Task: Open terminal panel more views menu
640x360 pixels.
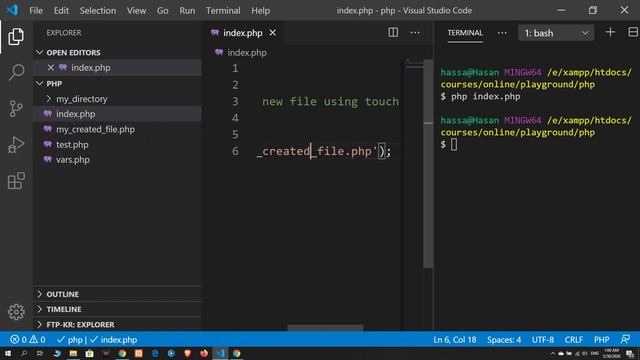Action: tap(502, 33)
